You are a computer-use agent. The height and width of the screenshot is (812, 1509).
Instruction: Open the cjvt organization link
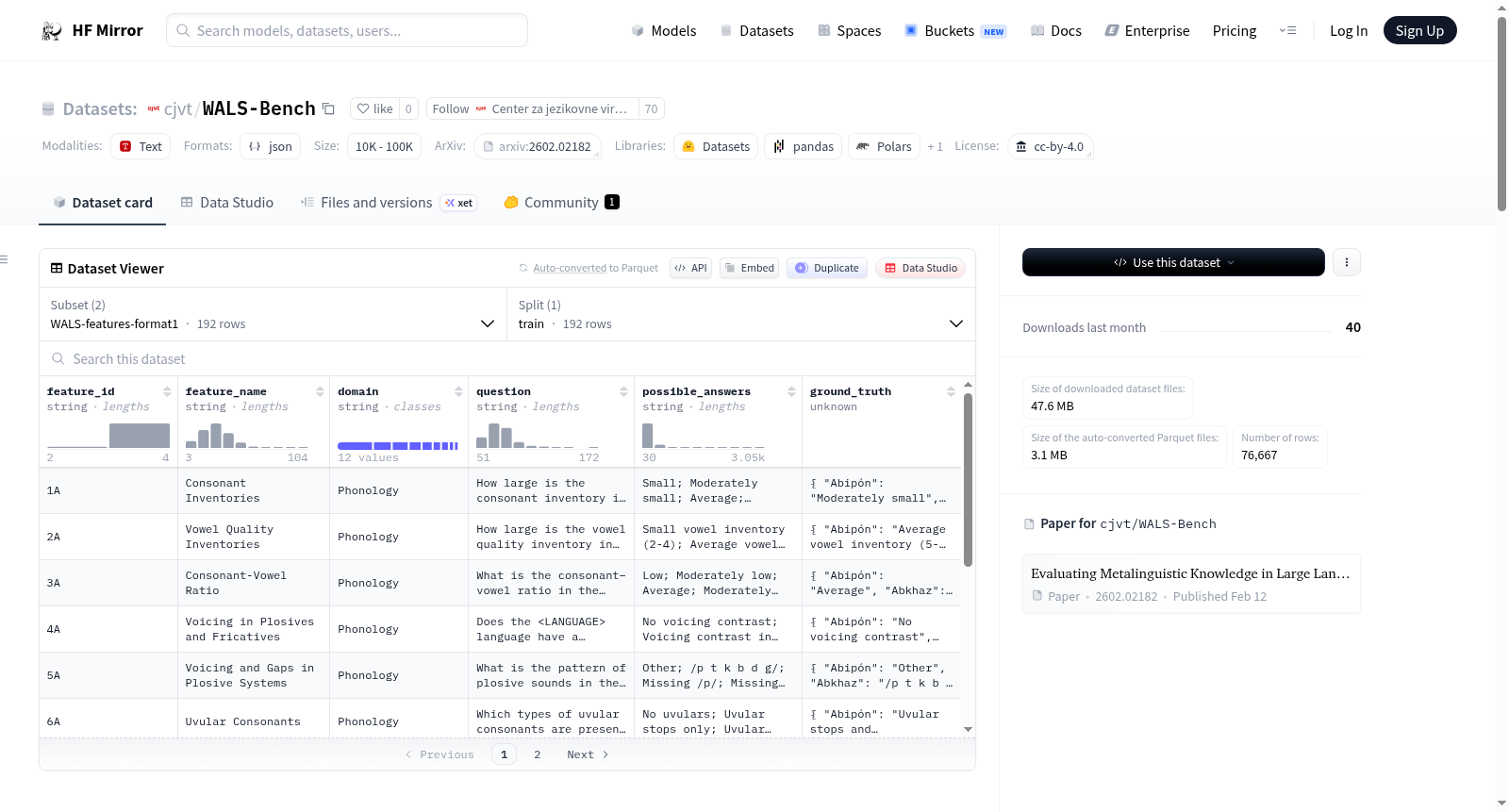tap(177, 108)
